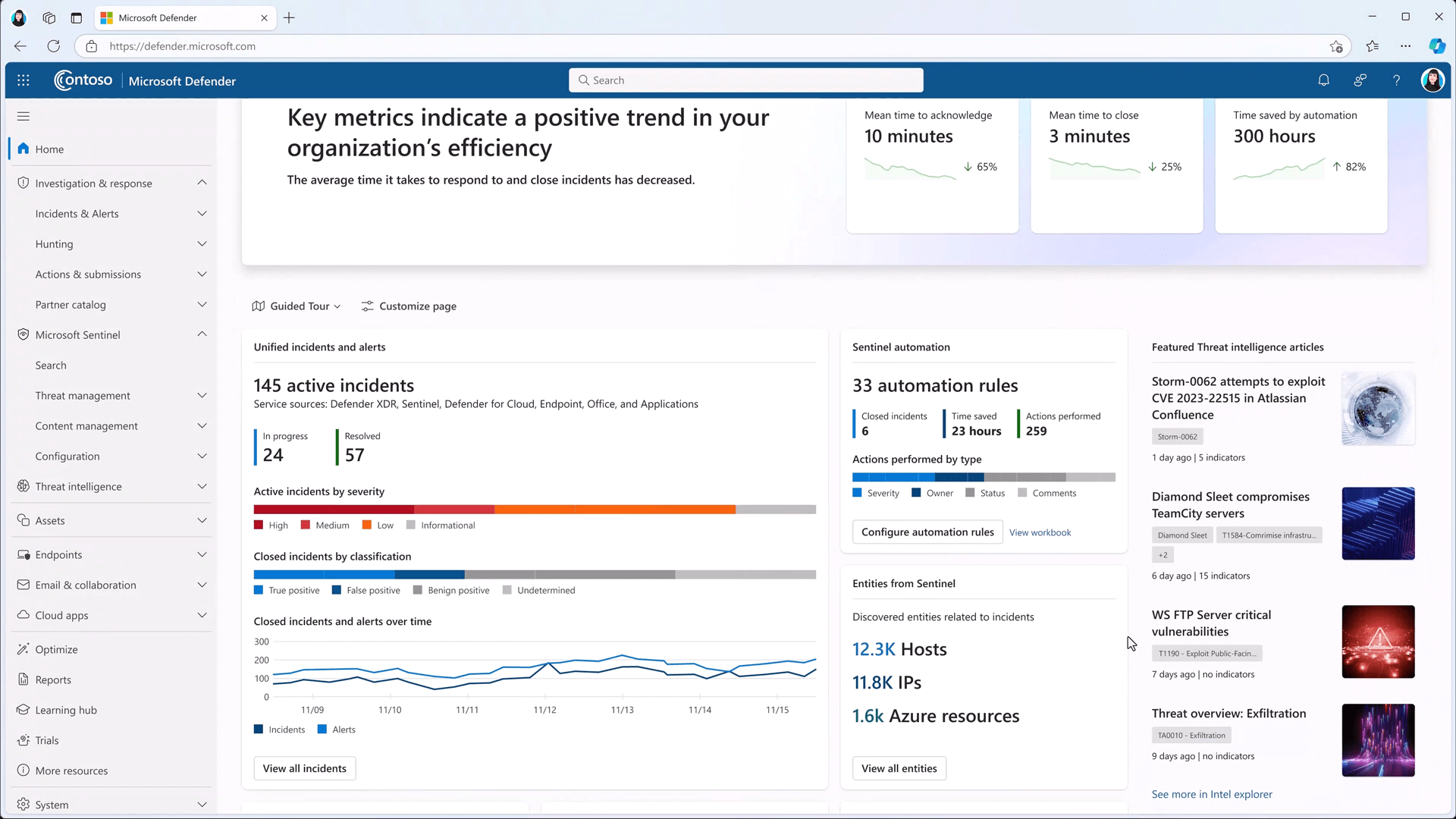The image size is (1456, 819).
Task: Click the High severity legend swatch
Action: 259,525
